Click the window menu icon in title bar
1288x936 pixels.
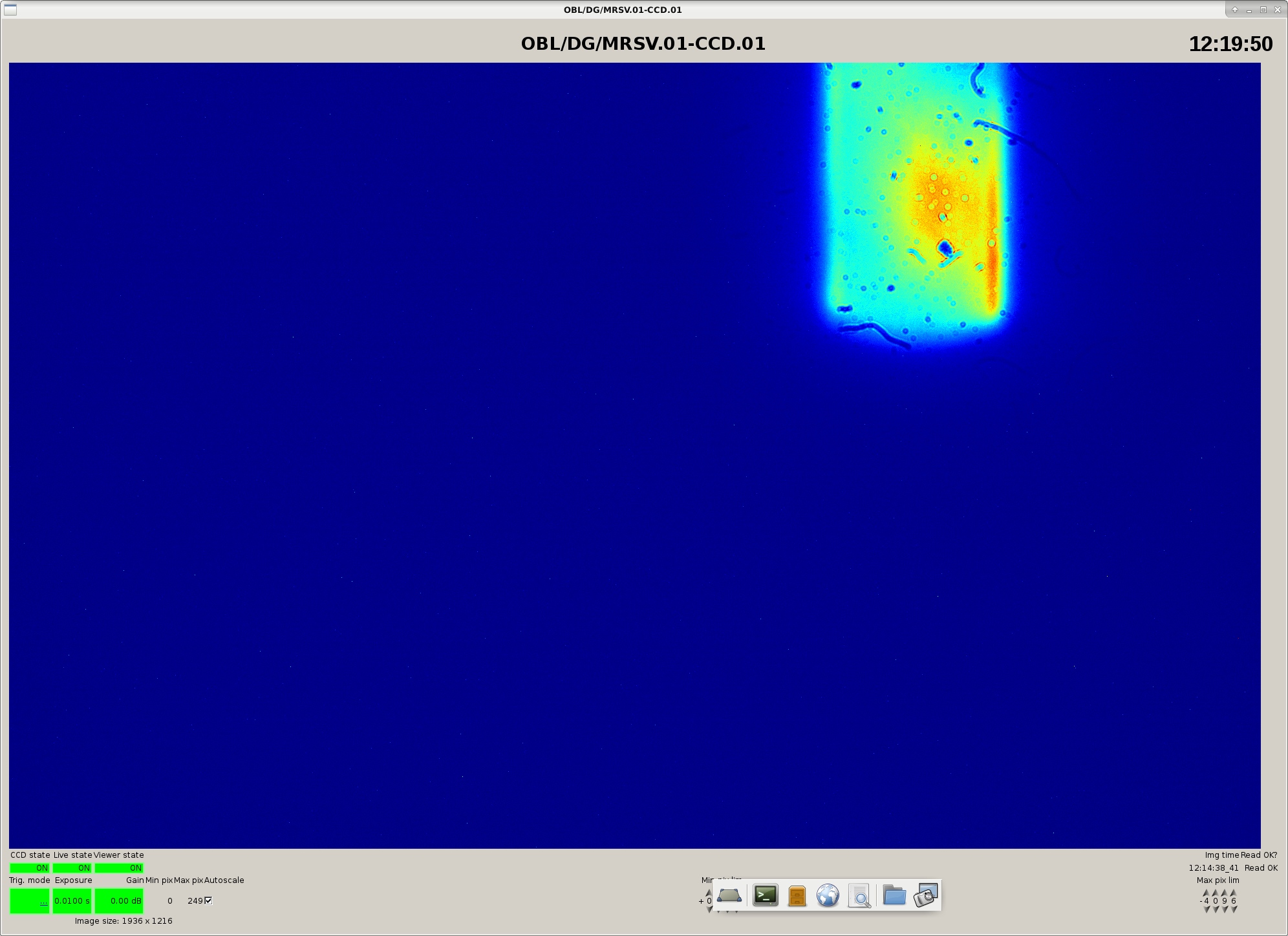pyautogui.click(x=10, y=10)
